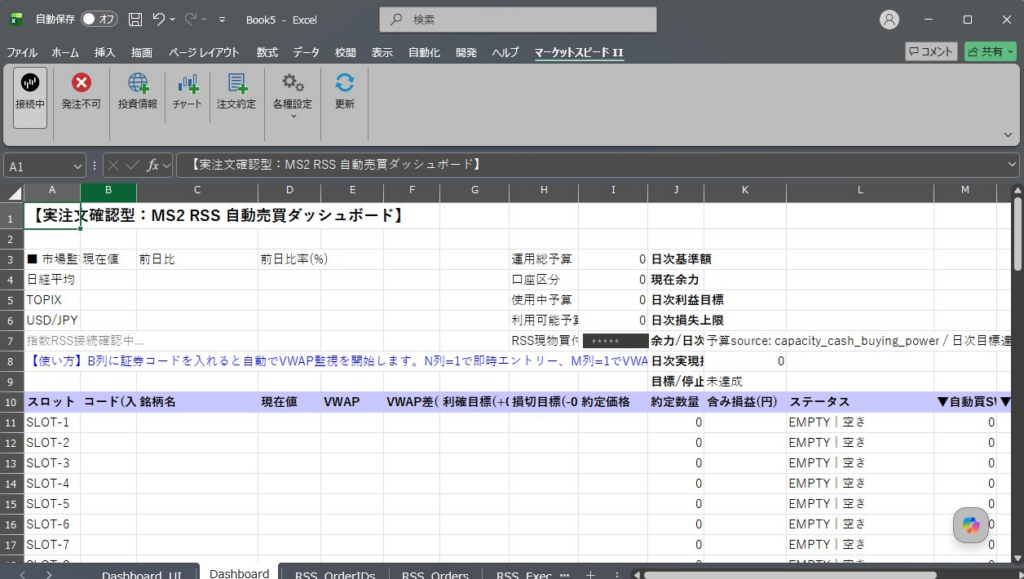Switch to the 開発 ribbon tab
The height and width of the screenshot is (579, 1024).
pyautogui.click(x=466, y=52)
